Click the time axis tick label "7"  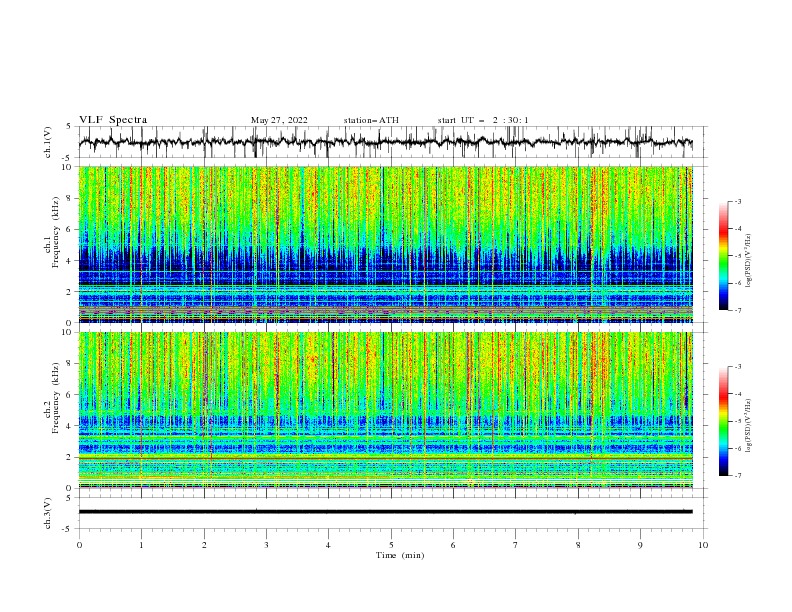[516, 545]
